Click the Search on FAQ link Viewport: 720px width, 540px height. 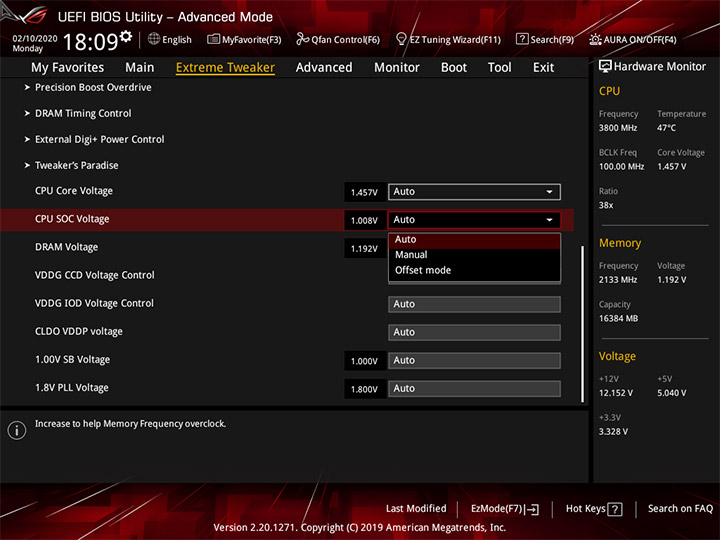click(681, 509)
